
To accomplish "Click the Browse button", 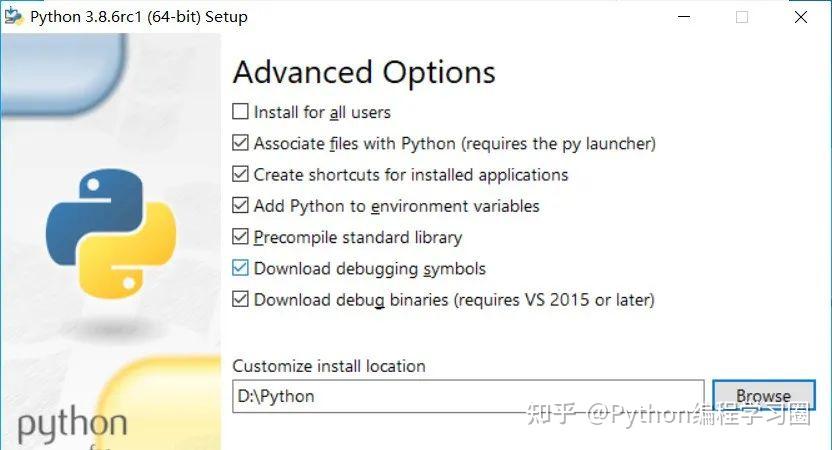I will (763, 396).
